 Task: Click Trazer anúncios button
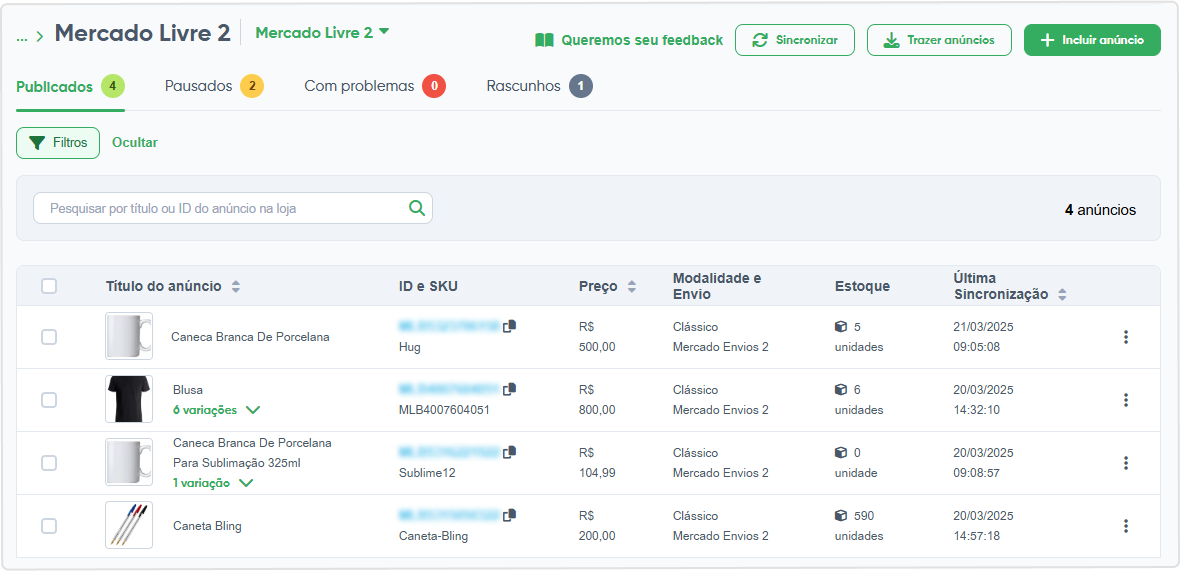tap(939, 40)
